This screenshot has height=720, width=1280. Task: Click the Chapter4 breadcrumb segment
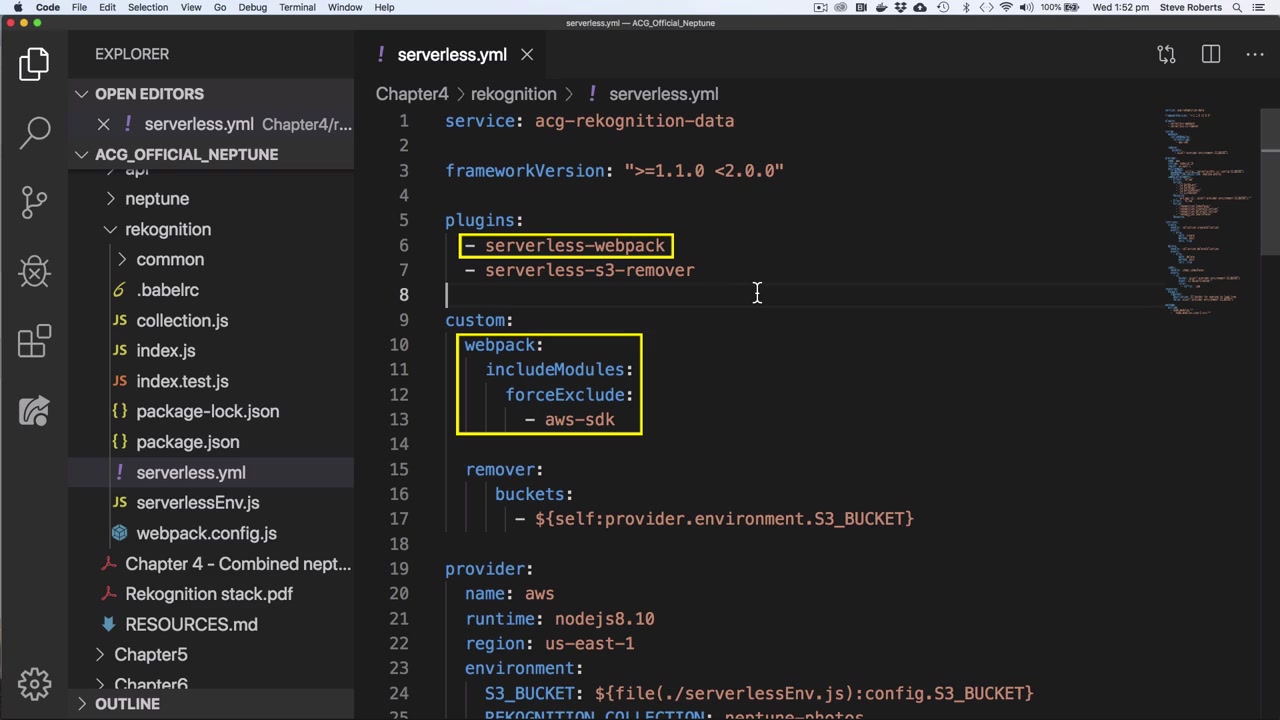coord(412,94)
